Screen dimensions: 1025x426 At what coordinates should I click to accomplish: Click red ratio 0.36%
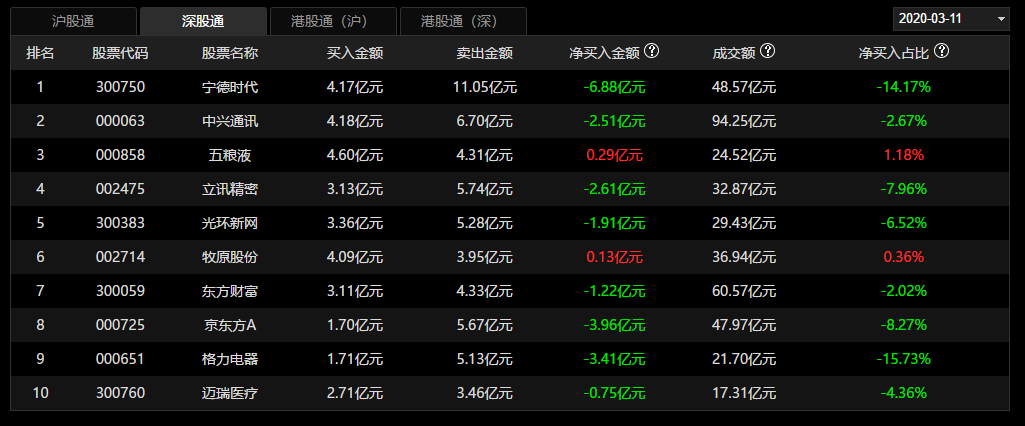903,257
